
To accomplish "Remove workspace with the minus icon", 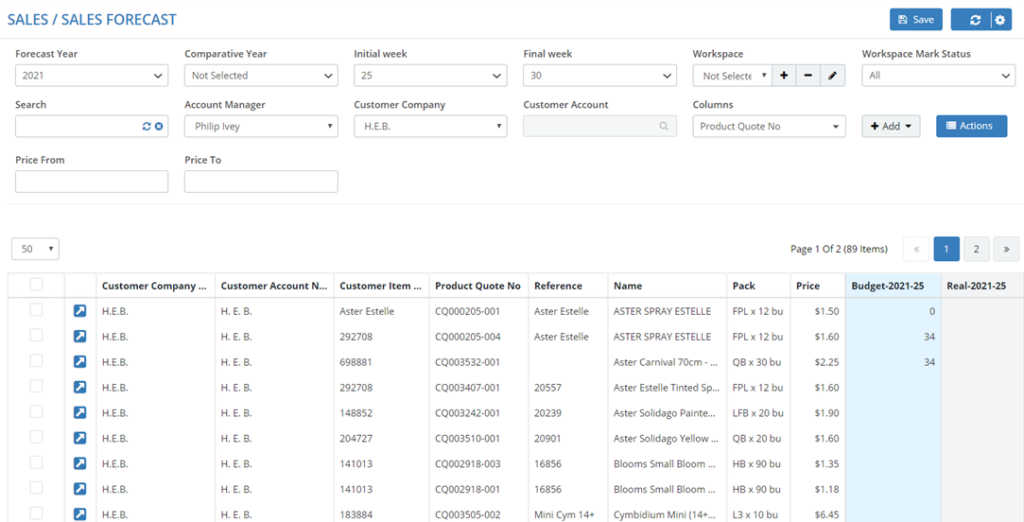I will pyautogui.click(x=808, y=76).
